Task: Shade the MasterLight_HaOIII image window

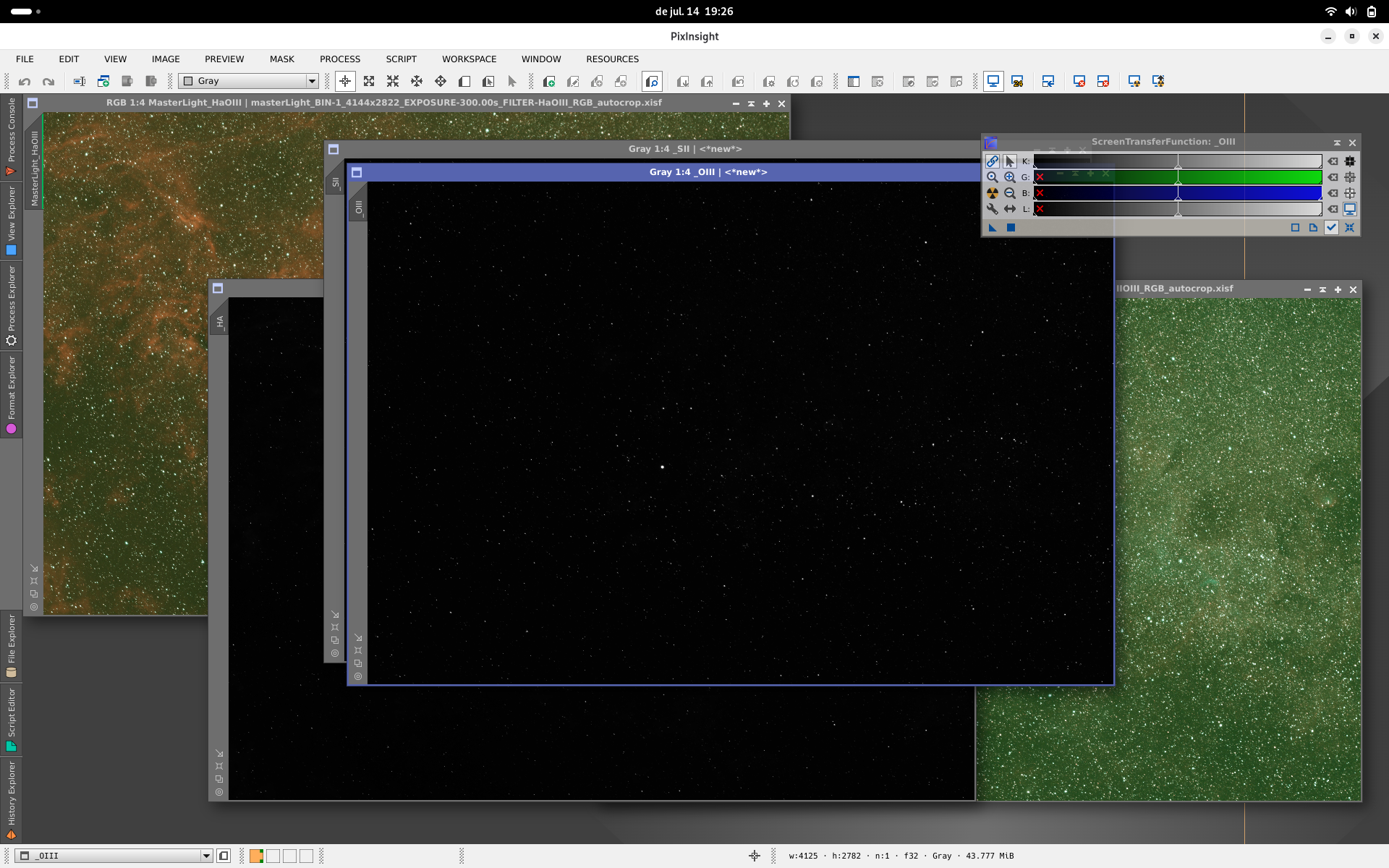Action: click(x=751, y=103)
